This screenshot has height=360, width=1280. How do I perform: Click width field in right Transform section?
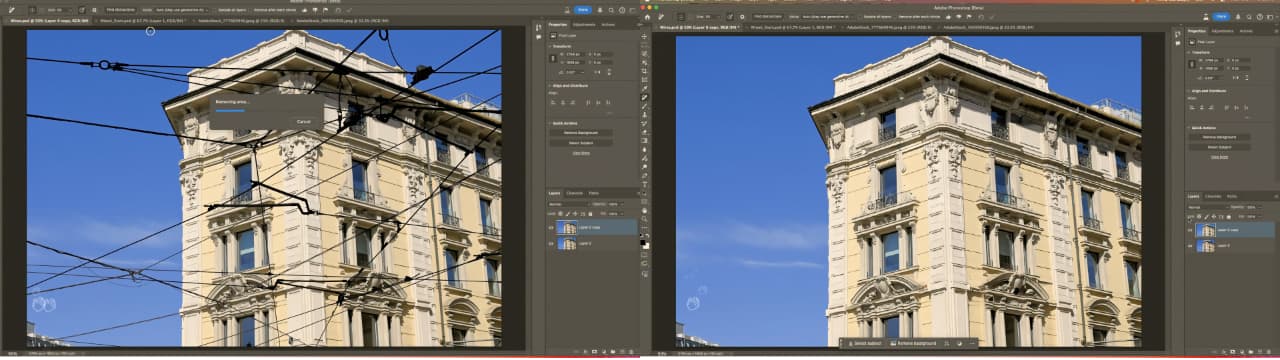click(x=1212, y=59)
